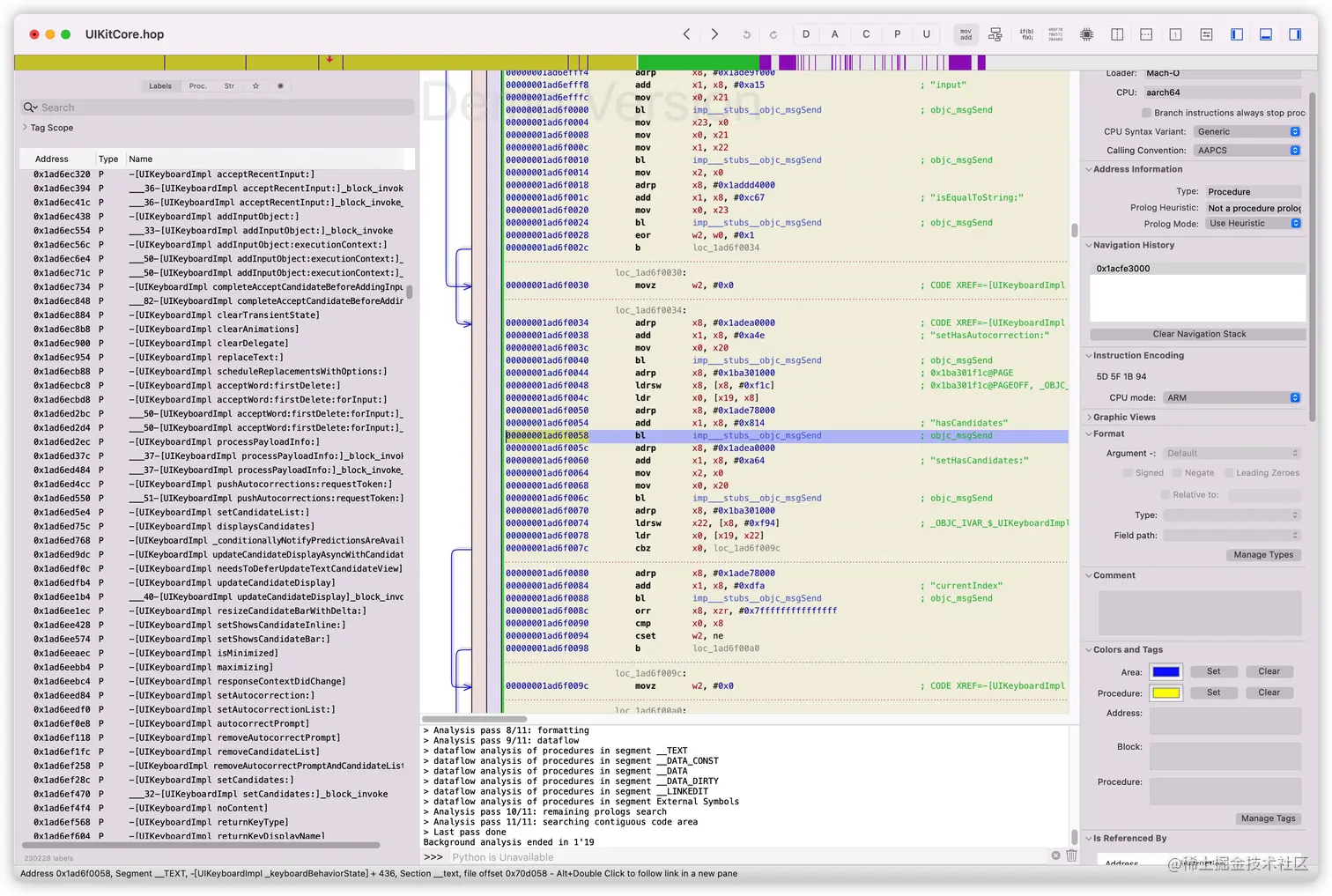
Task: Toggle the Signed checkbox
Action: pyautogui.click(x=1128, y=473)
